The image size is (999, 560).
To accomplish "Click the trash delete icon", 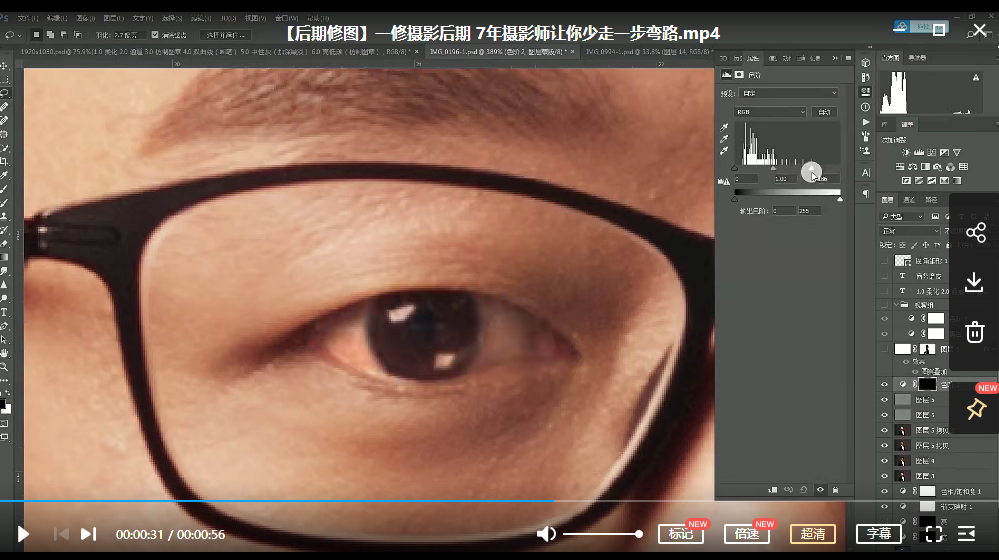I will tap(975, 332).
